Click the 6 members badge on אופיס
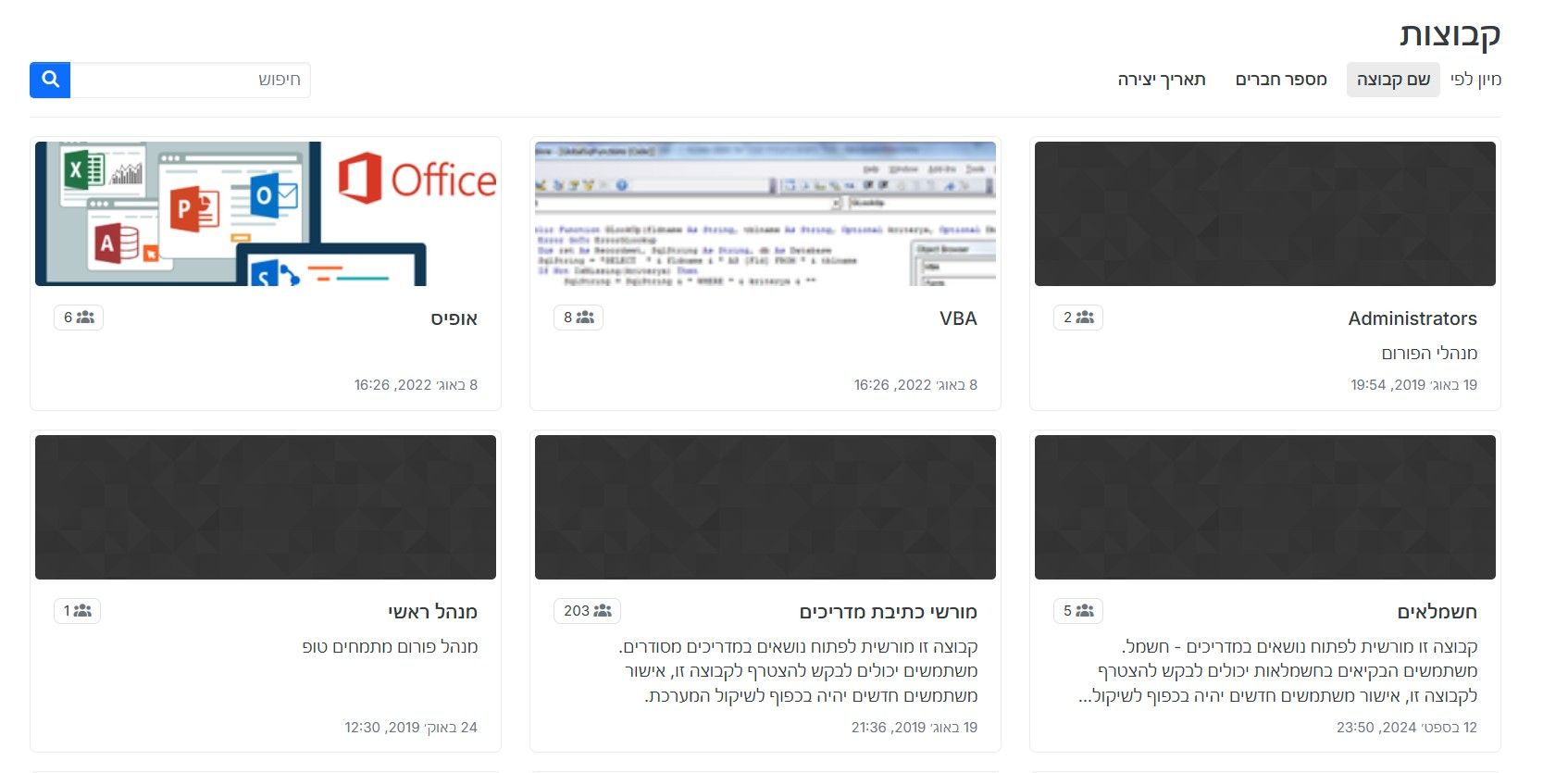 [79, 318]
